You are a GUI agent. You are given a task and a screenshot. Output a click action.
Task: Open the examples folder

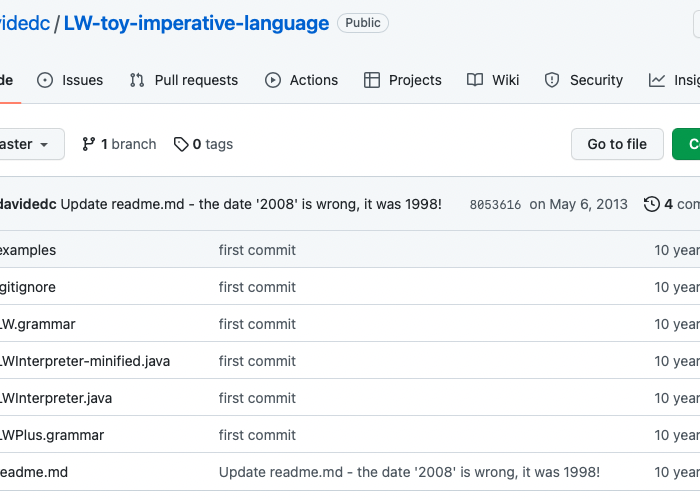coord(28,250)
